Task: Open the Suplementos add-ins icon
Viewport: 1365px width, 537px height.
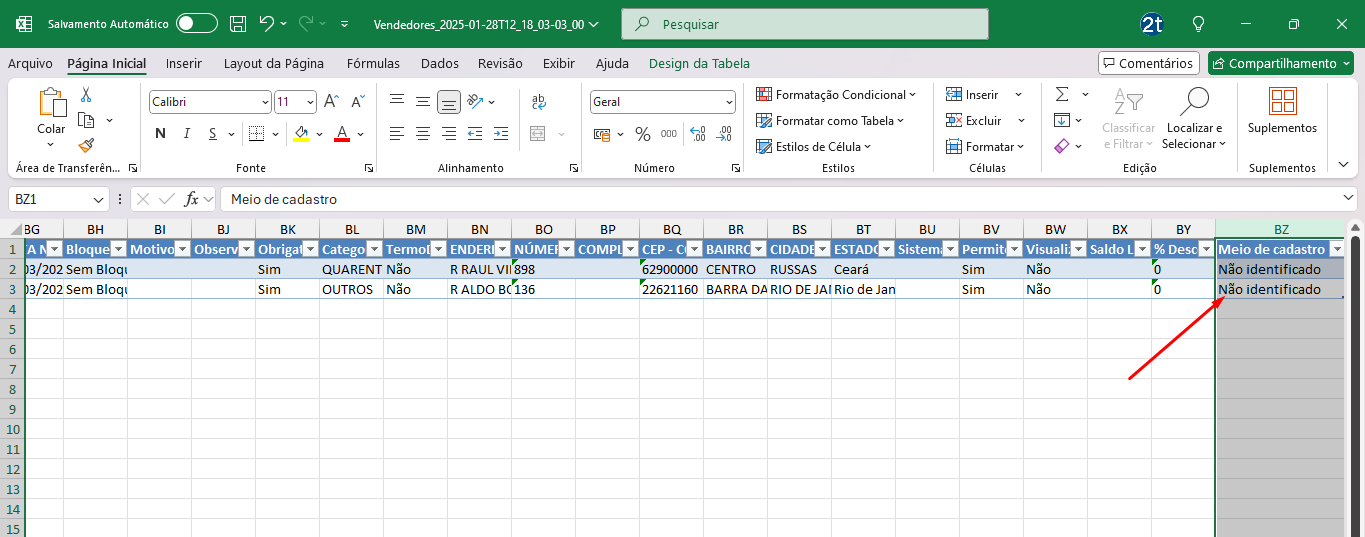Action: coord(1283,101)
